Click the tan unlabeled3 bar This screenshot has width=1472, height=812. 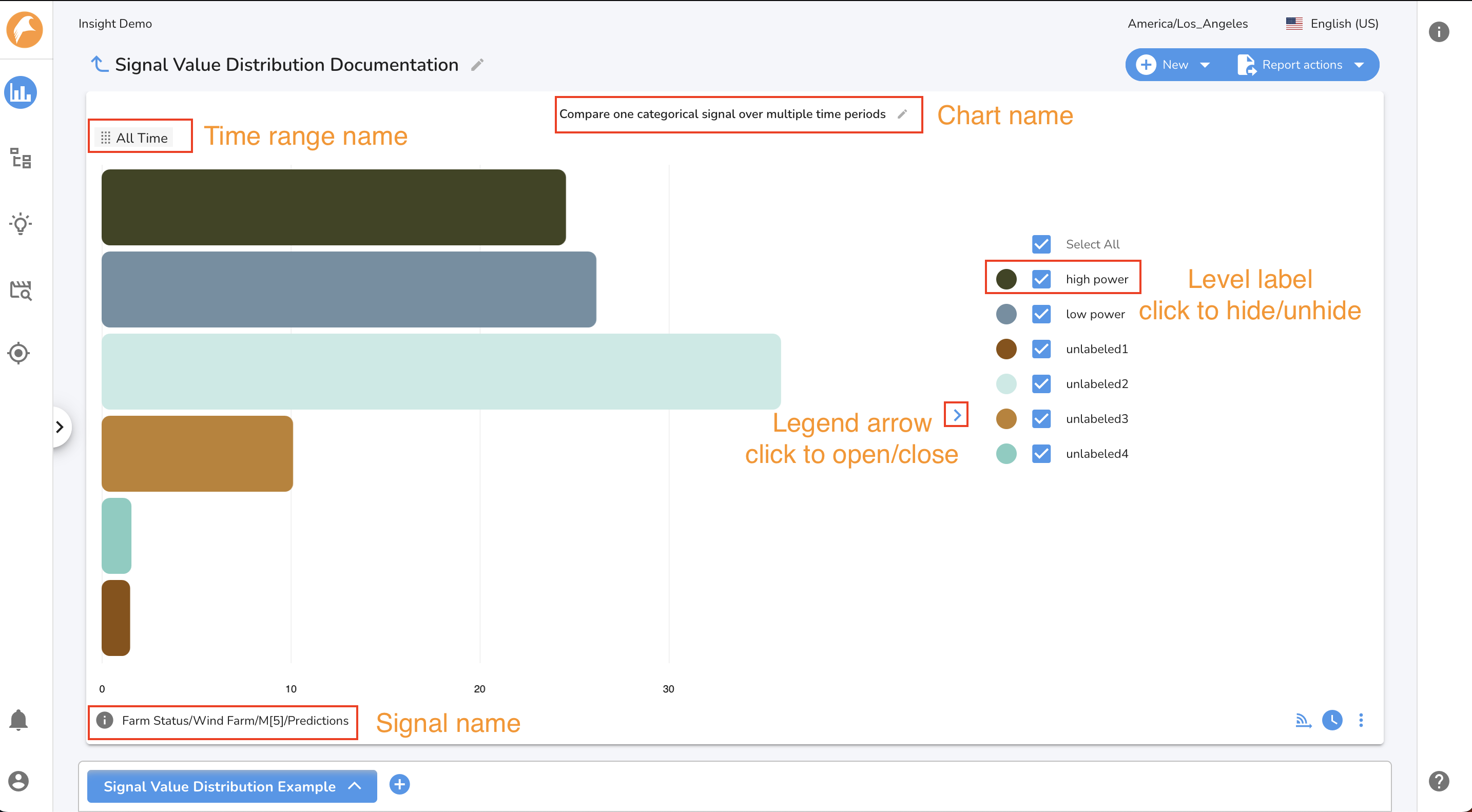point(197,453)
